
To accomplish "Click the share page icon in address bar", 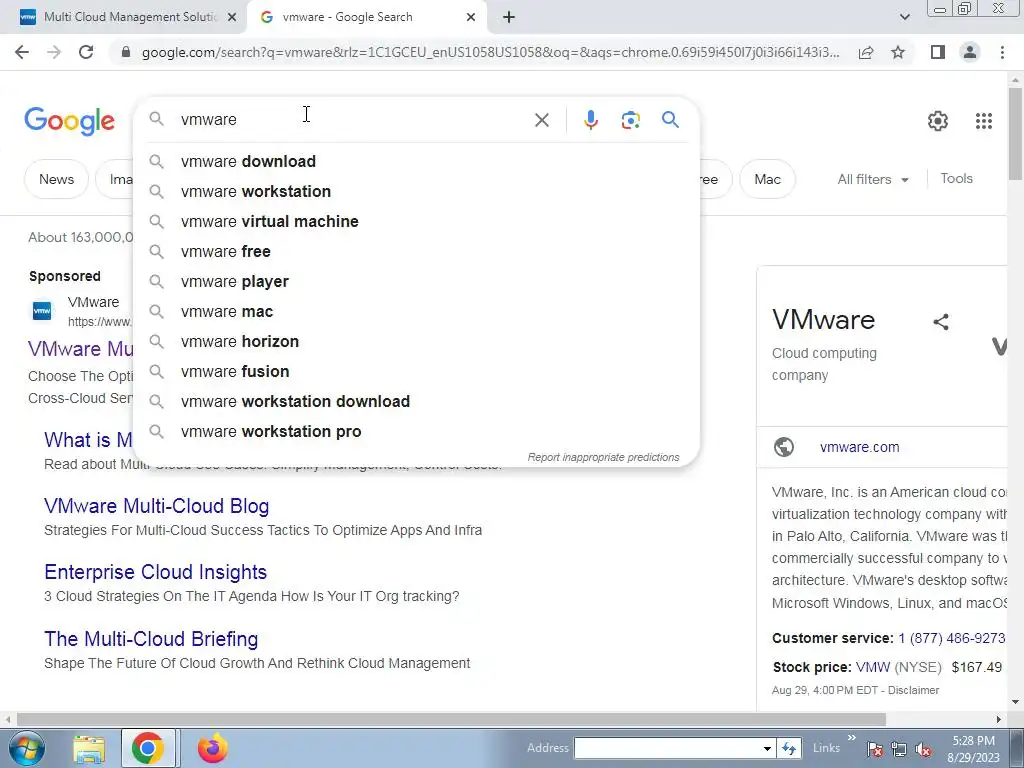I will [866, 52].
